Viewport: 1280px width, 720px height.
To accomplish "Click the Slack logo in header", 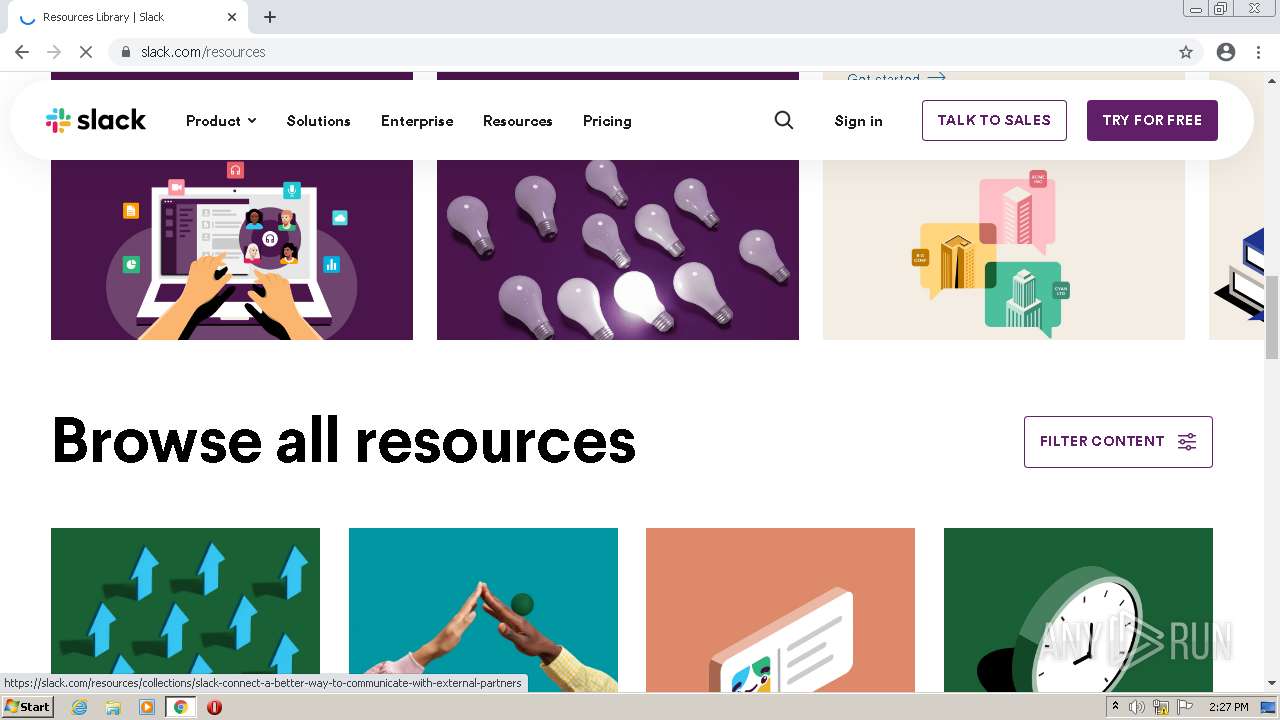I will [x=96, y=120].
